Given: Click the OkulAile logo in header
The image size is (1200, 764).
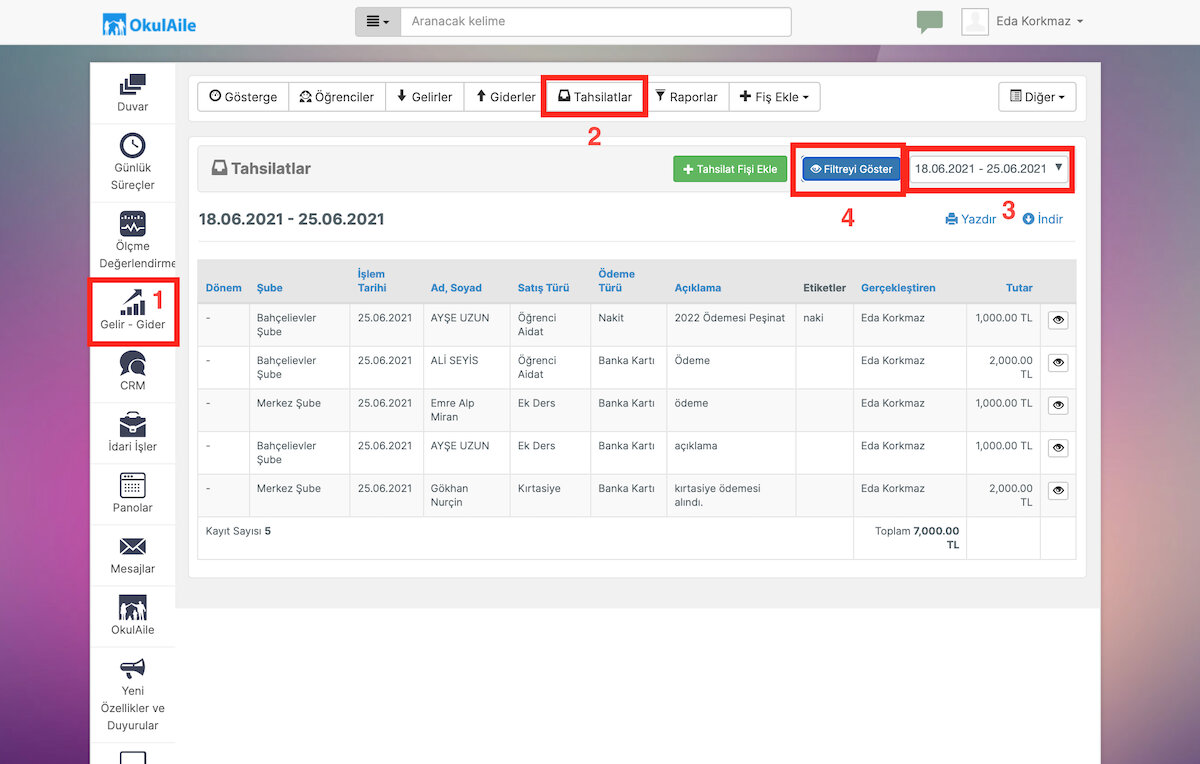Looking at the screenshot, I should coord(149,23).
